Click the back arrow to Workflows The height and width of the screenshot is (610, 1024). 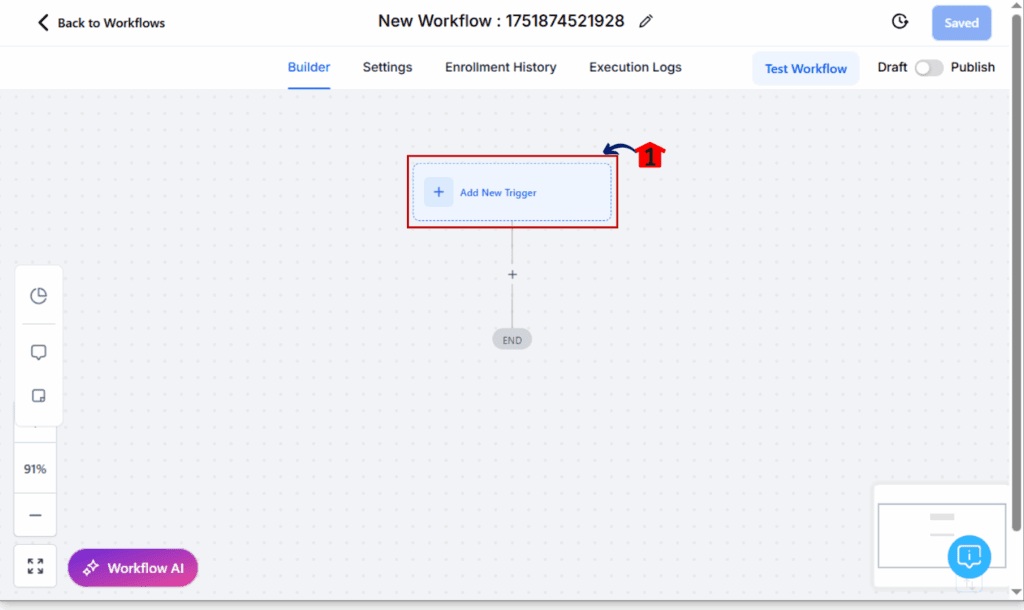pos(43,23)
